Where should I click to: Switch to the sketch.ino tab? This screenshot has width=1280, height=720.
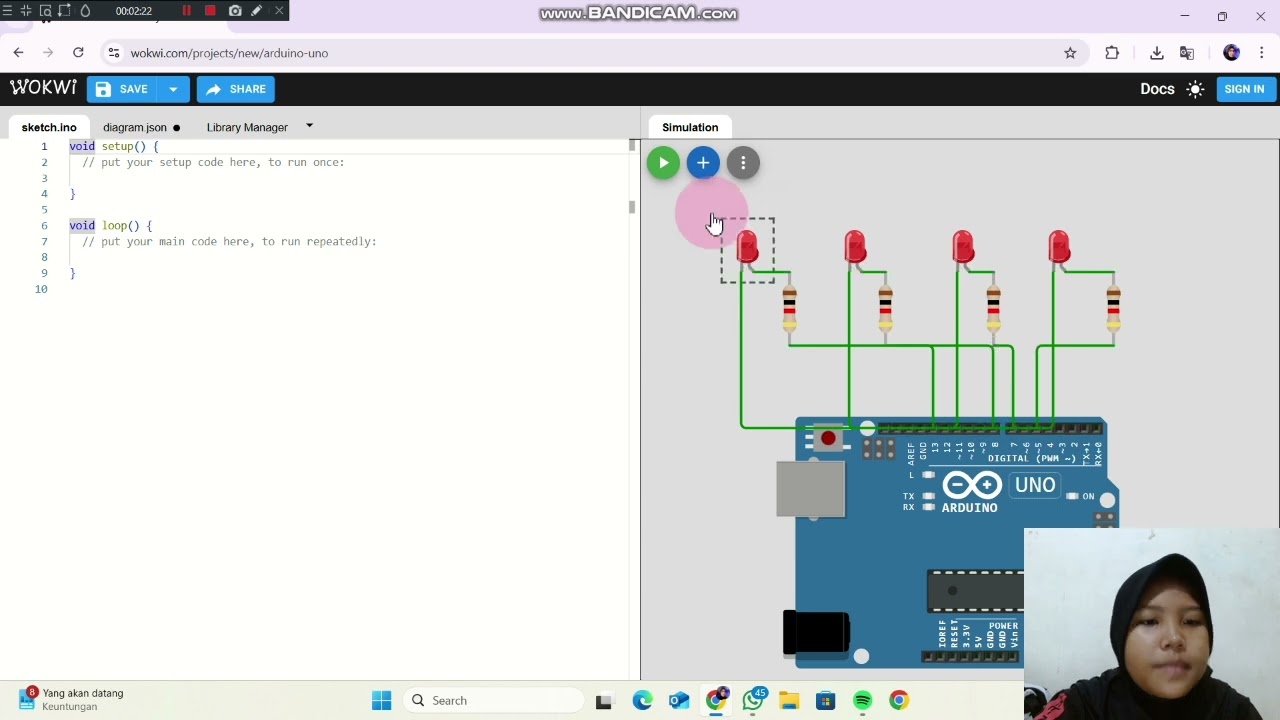(x=49, y=127)
